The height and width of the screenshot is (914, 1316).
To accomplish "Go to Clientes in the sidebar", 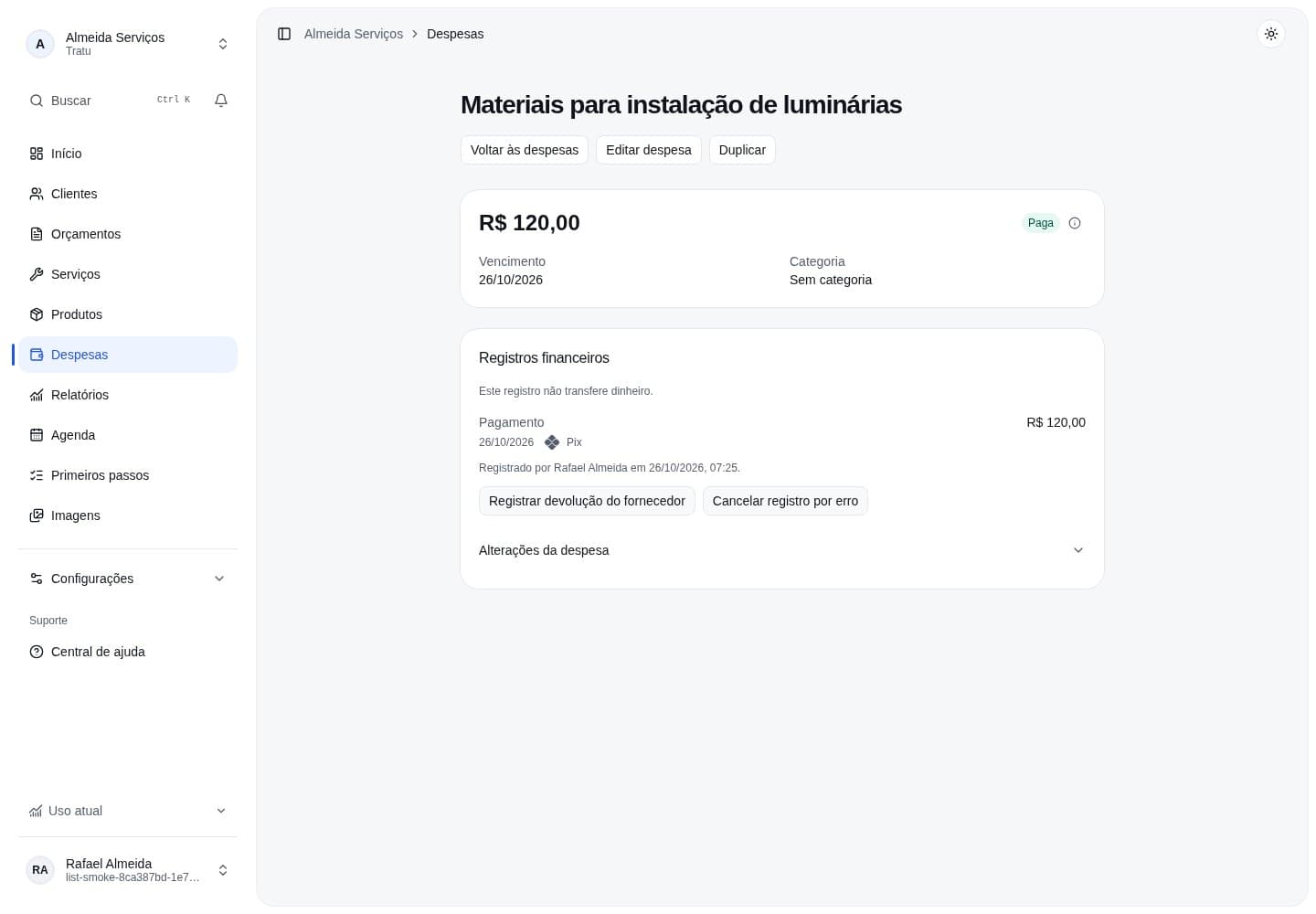I will click(128, 194).
